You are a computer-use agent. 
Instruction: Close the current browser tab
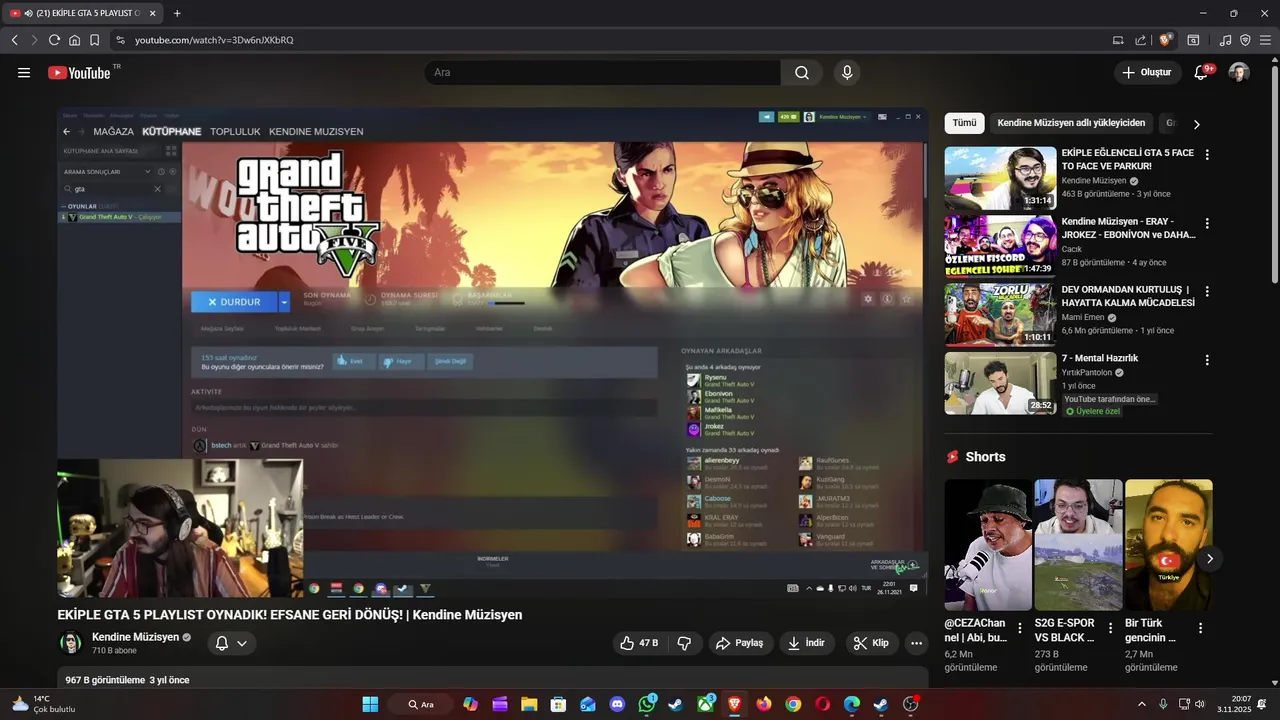click(152, 13)
